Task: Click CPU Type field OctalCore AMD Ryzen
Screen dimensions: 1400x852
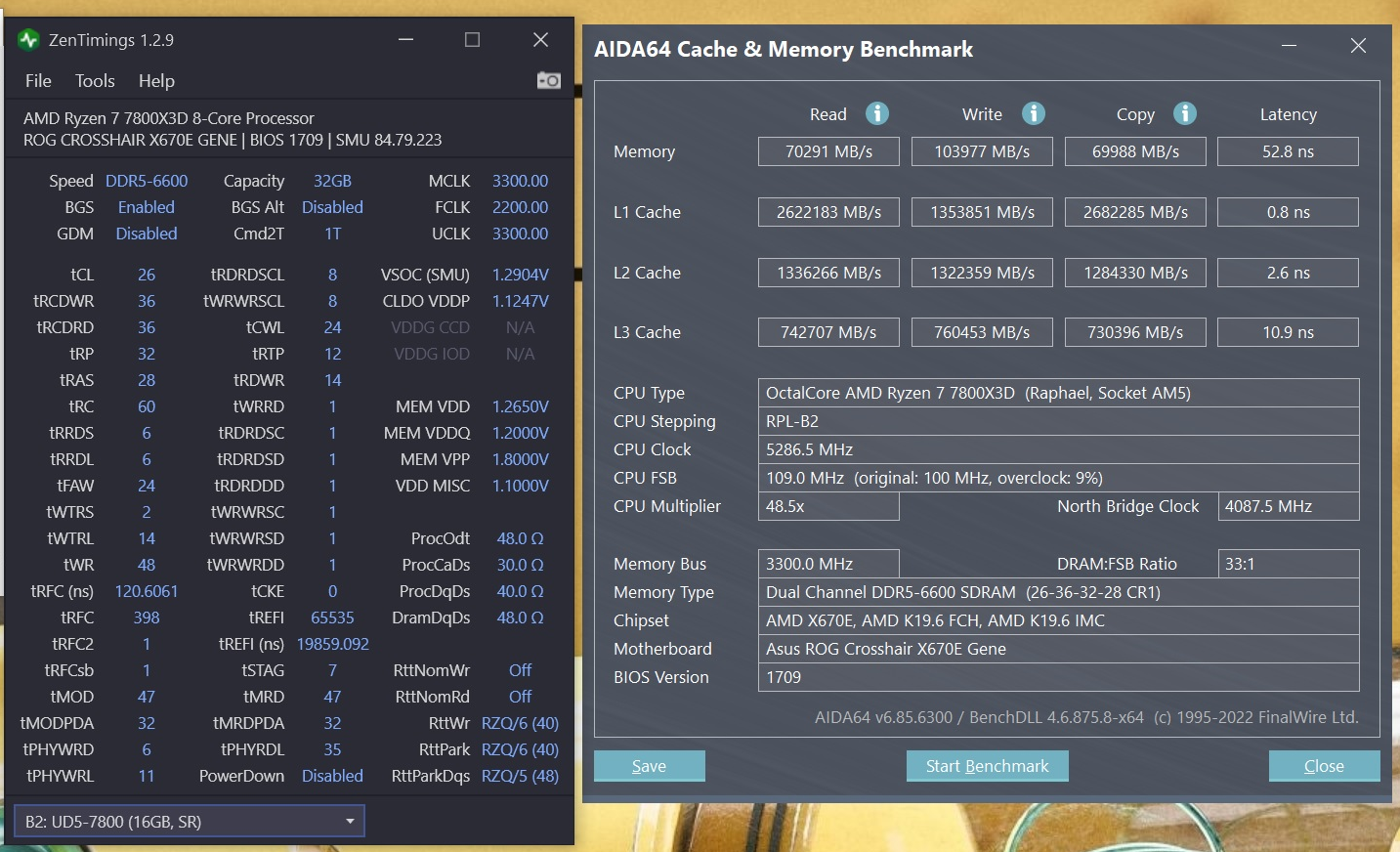Action: click(x=1059, y=393)
